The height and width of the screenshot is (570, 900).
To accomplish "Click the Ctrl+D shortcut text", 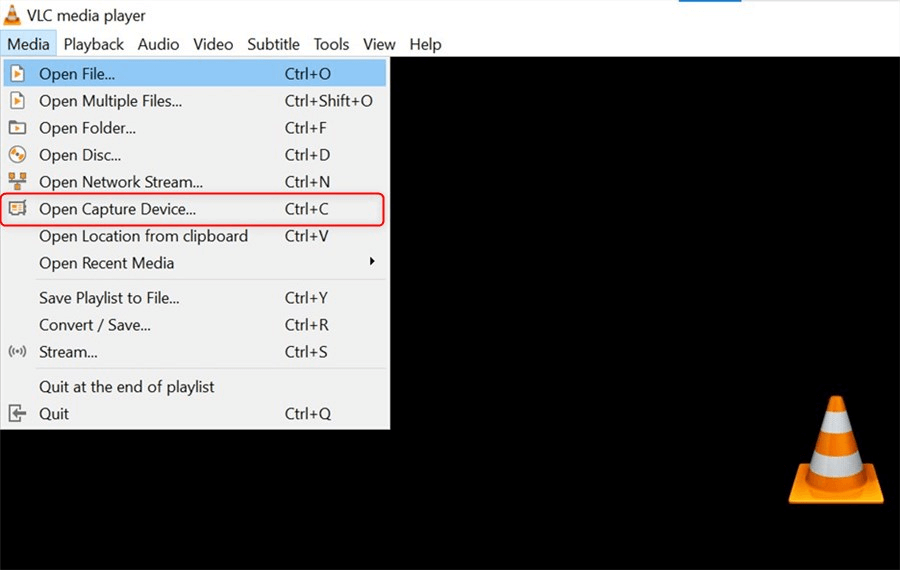I will [307, 154].
